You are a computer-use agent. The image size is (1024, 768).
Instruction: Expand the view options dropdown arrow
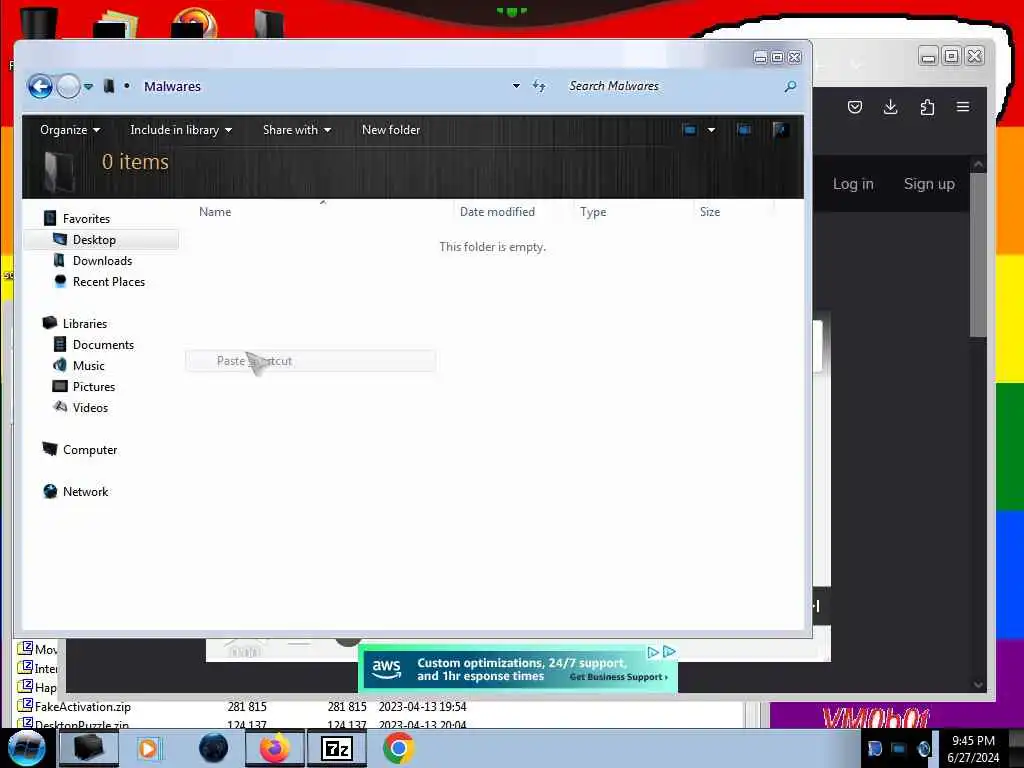coord(711,129)
